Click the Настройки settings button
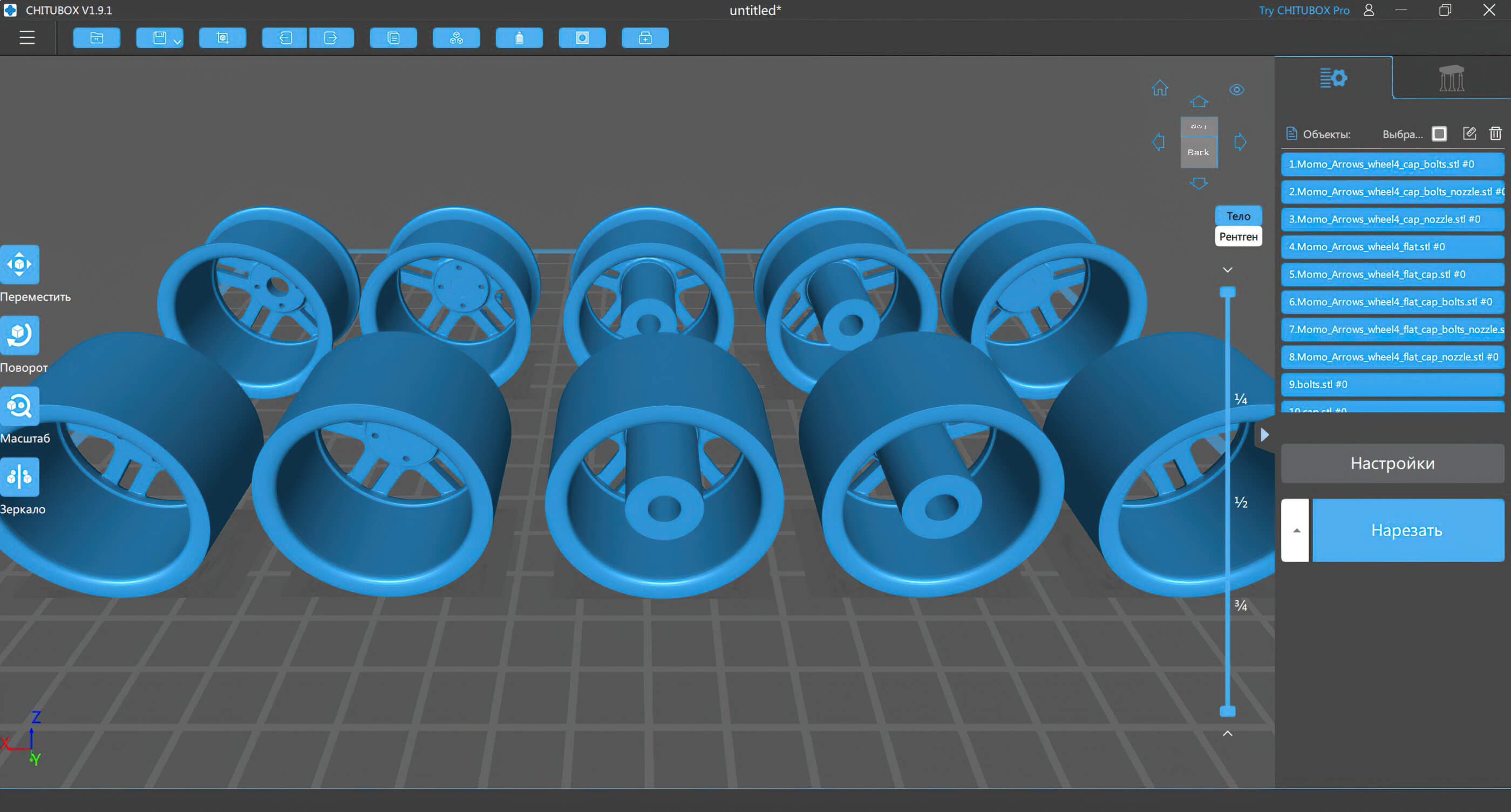This screenshot has height=812, width=1511. click(1392, 463)
